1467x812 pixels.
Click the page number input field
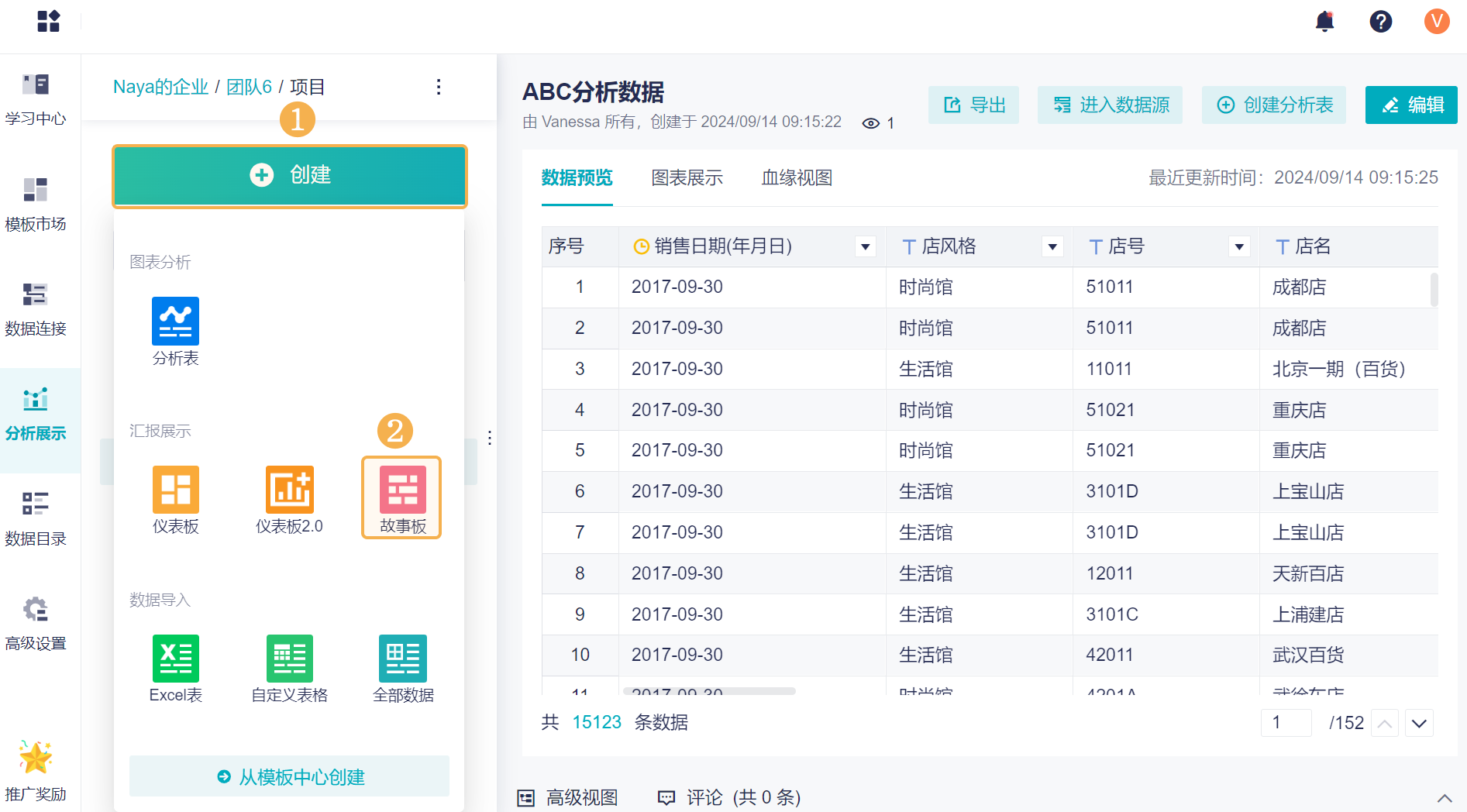click(x=1286, y=723)
